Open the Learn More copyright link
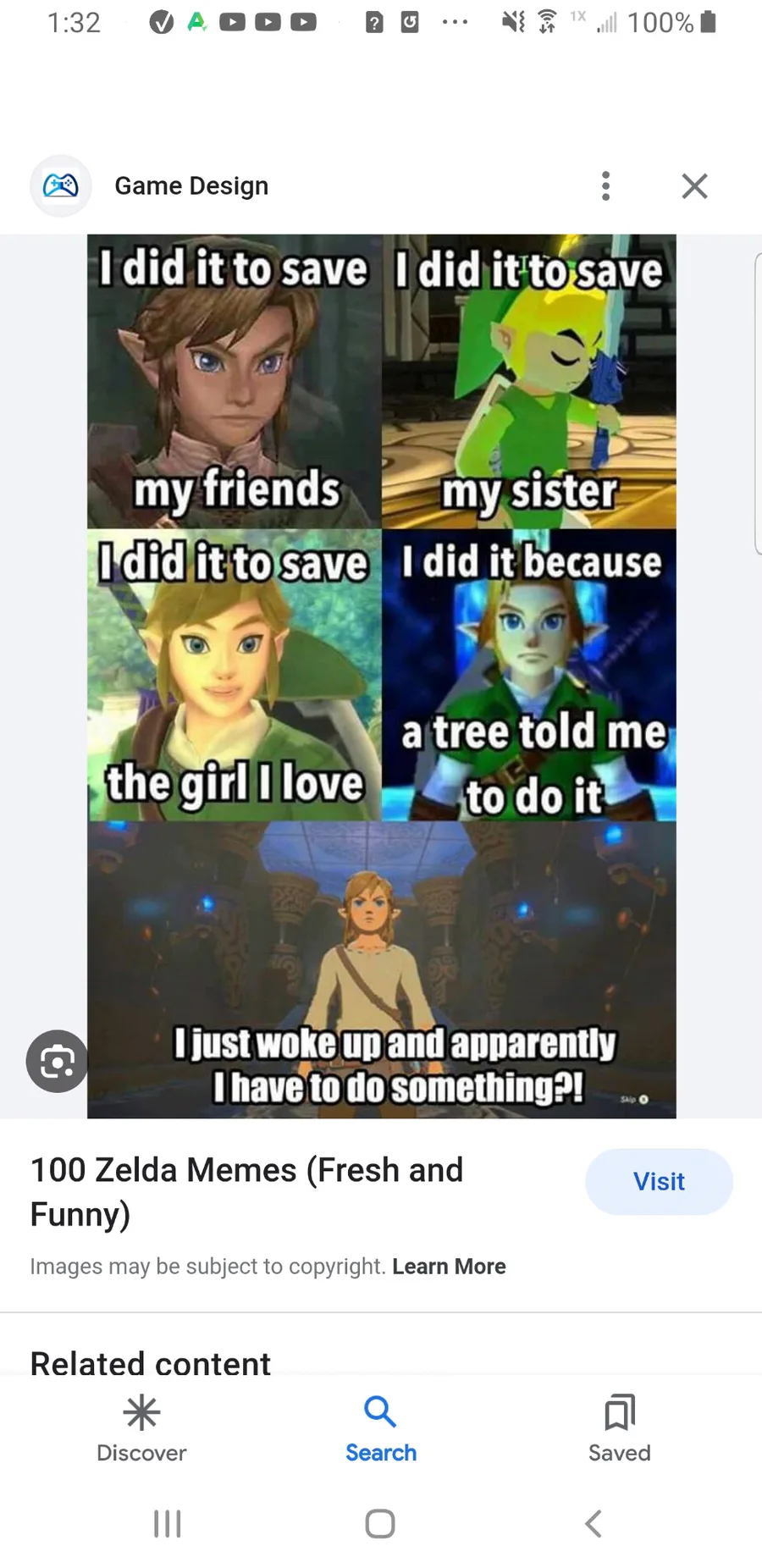 coord(449,1266)
